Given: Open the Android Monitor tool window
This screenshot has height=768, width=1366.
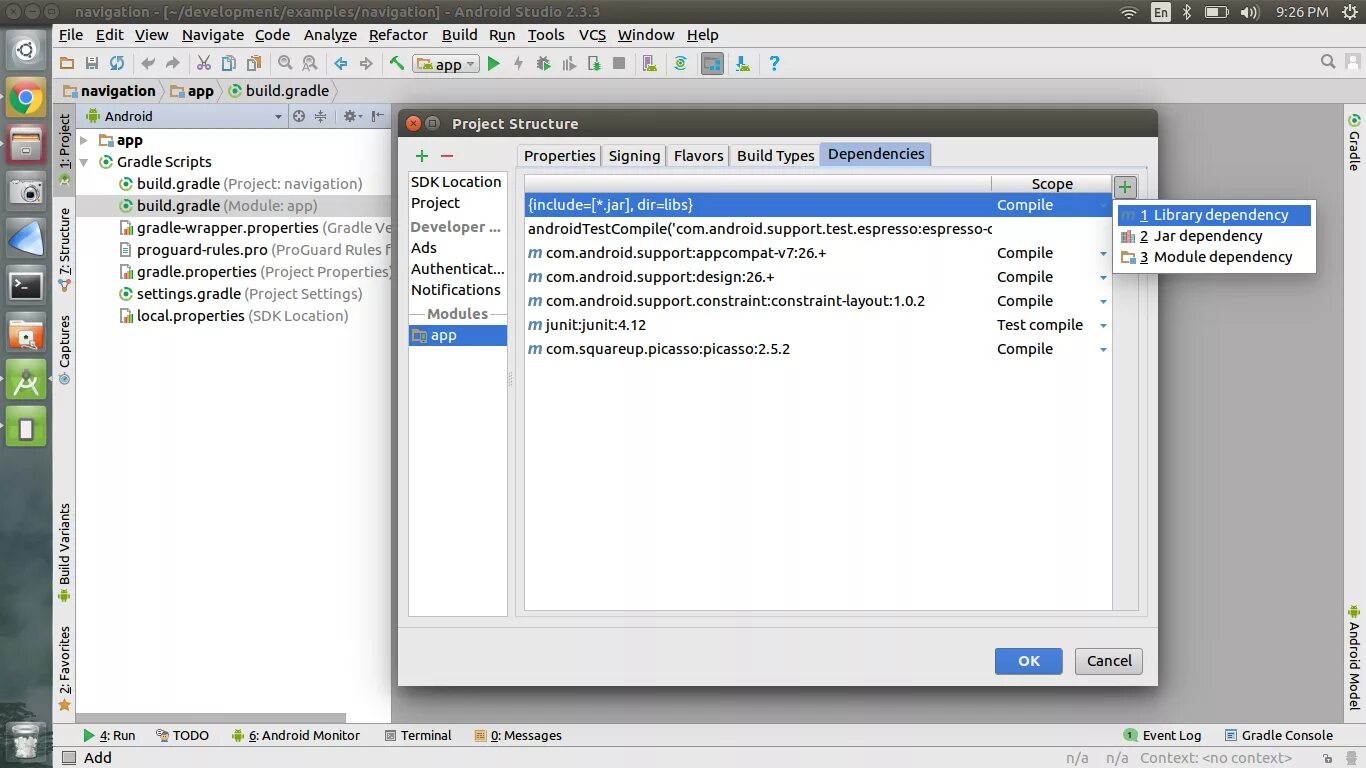Looking at the screenshot, I should tap(295, 735).
